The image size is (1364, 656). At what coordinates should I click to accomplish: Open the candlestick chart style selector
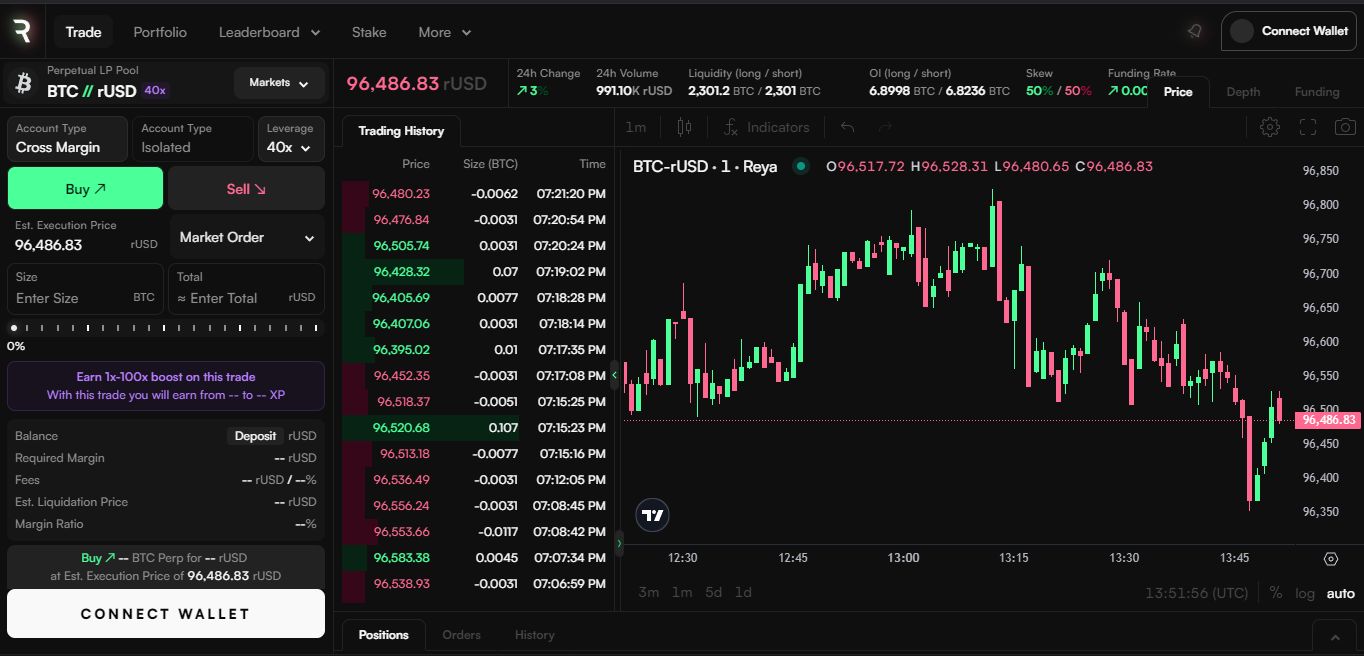[684, 127]
